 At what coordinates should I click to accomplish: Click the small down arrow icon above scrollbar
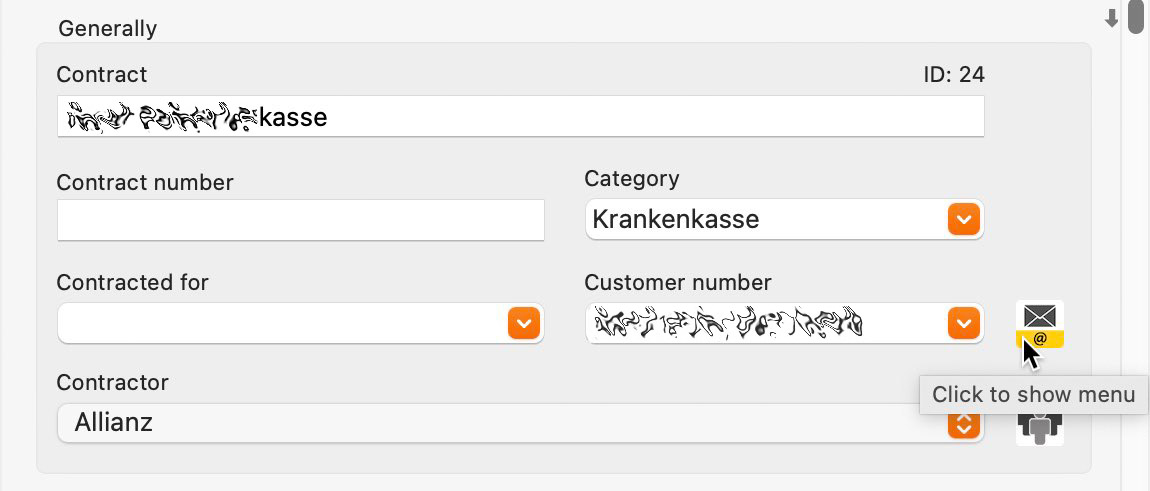(1112, 19)
